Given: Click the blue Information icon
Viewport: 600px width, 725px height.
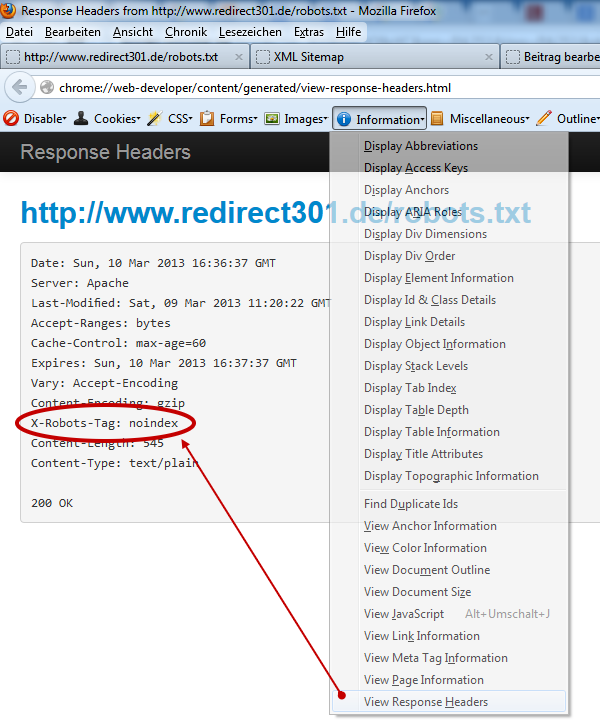Looking at the screenshot, I should pyautogui.click(x=344, y=119).
